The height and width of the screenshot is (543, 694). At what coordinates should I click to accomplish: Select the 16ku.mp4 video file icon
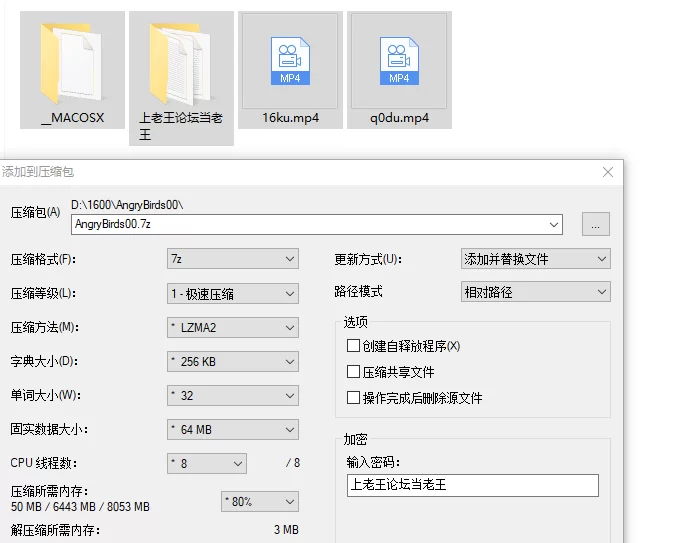tap(290, 61)
